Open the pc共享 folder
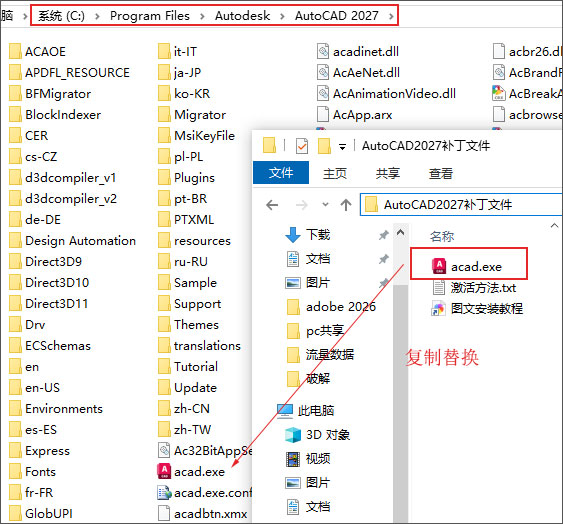The width and height of the screenshot is (563, 524). [x=316, y=330]
